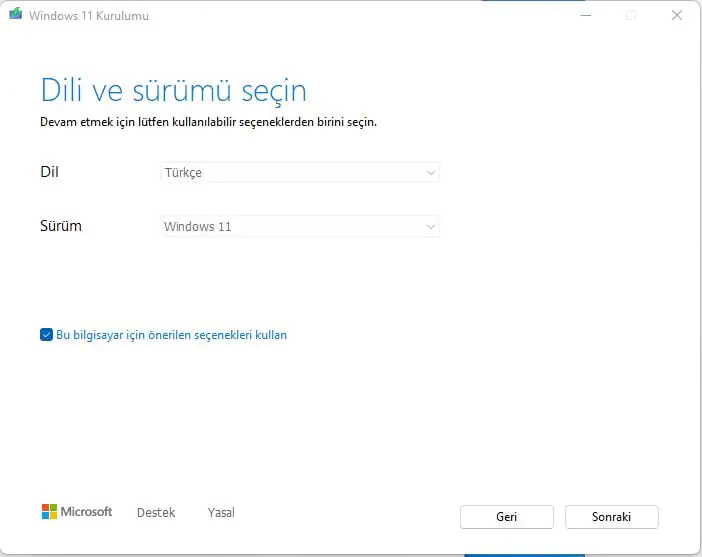Toggle the recommended options checkbox
The height and width of the screenshot is (557, 702).
pyautogui.click(x=46, y=335)
